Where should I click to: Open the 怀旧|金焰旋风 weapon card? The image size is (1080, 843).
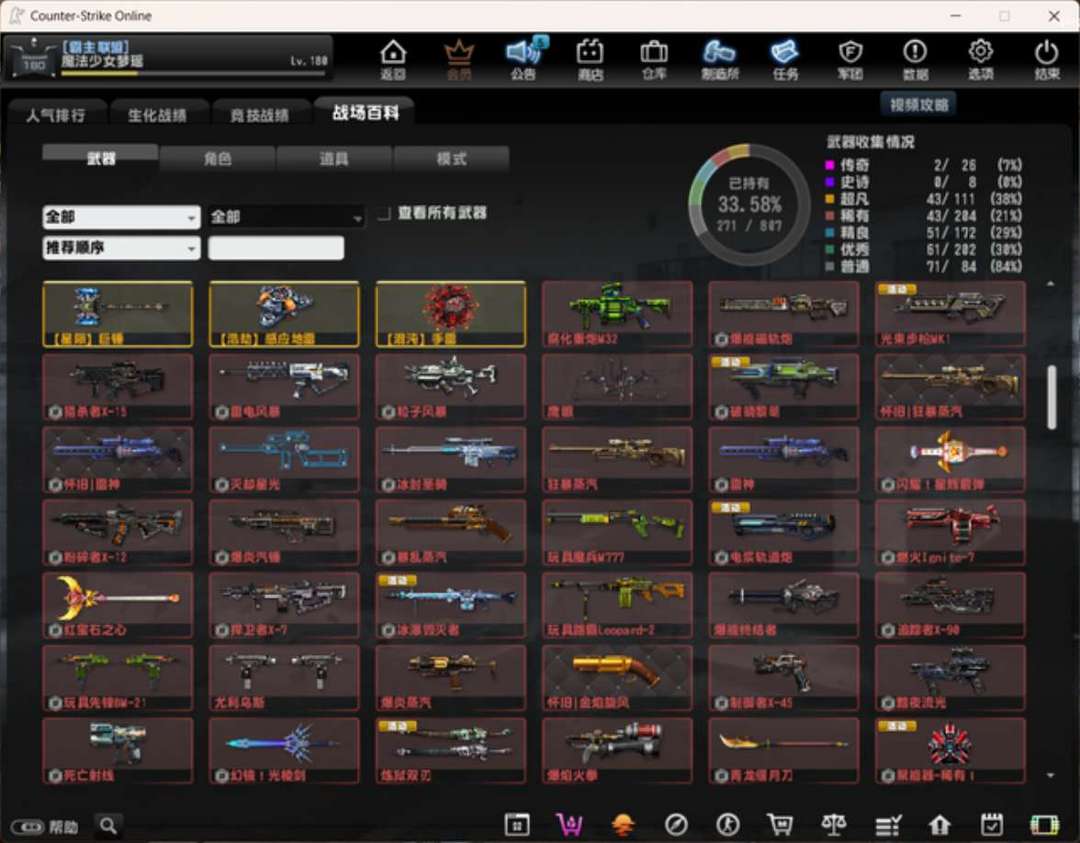click(x=617, y=678)
